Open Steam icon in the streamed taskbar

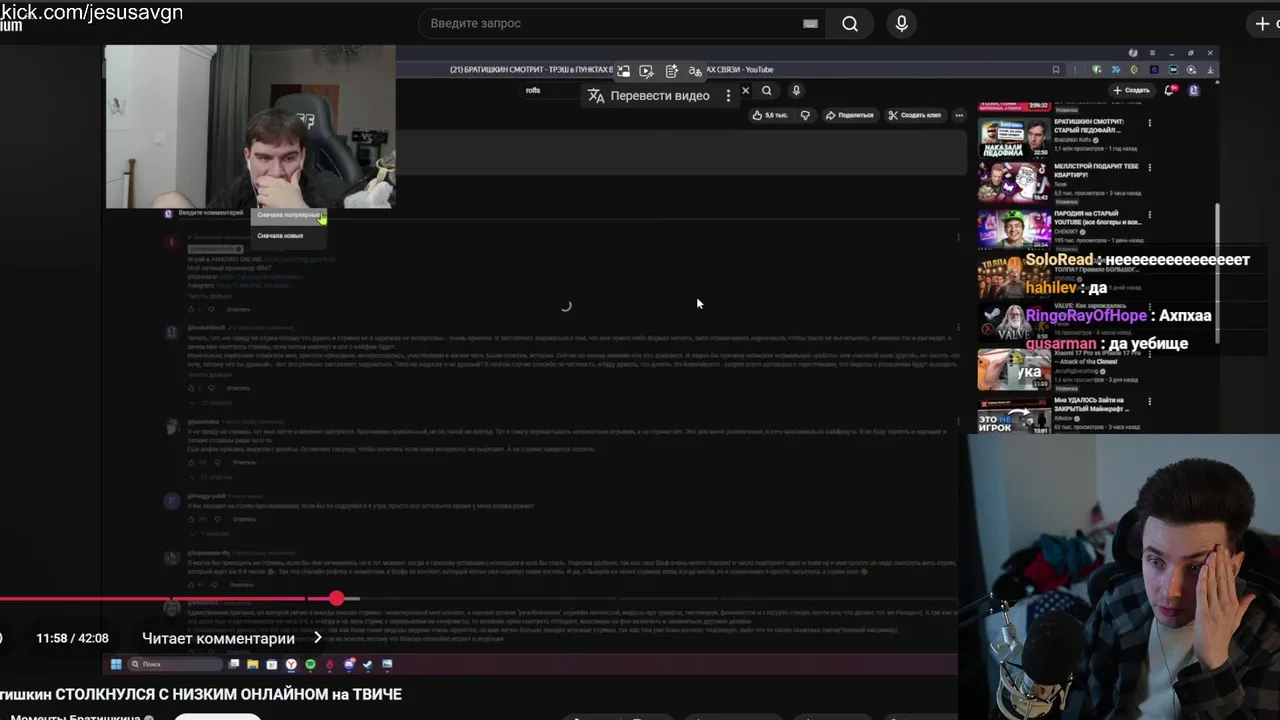click(x=368, y=664)
